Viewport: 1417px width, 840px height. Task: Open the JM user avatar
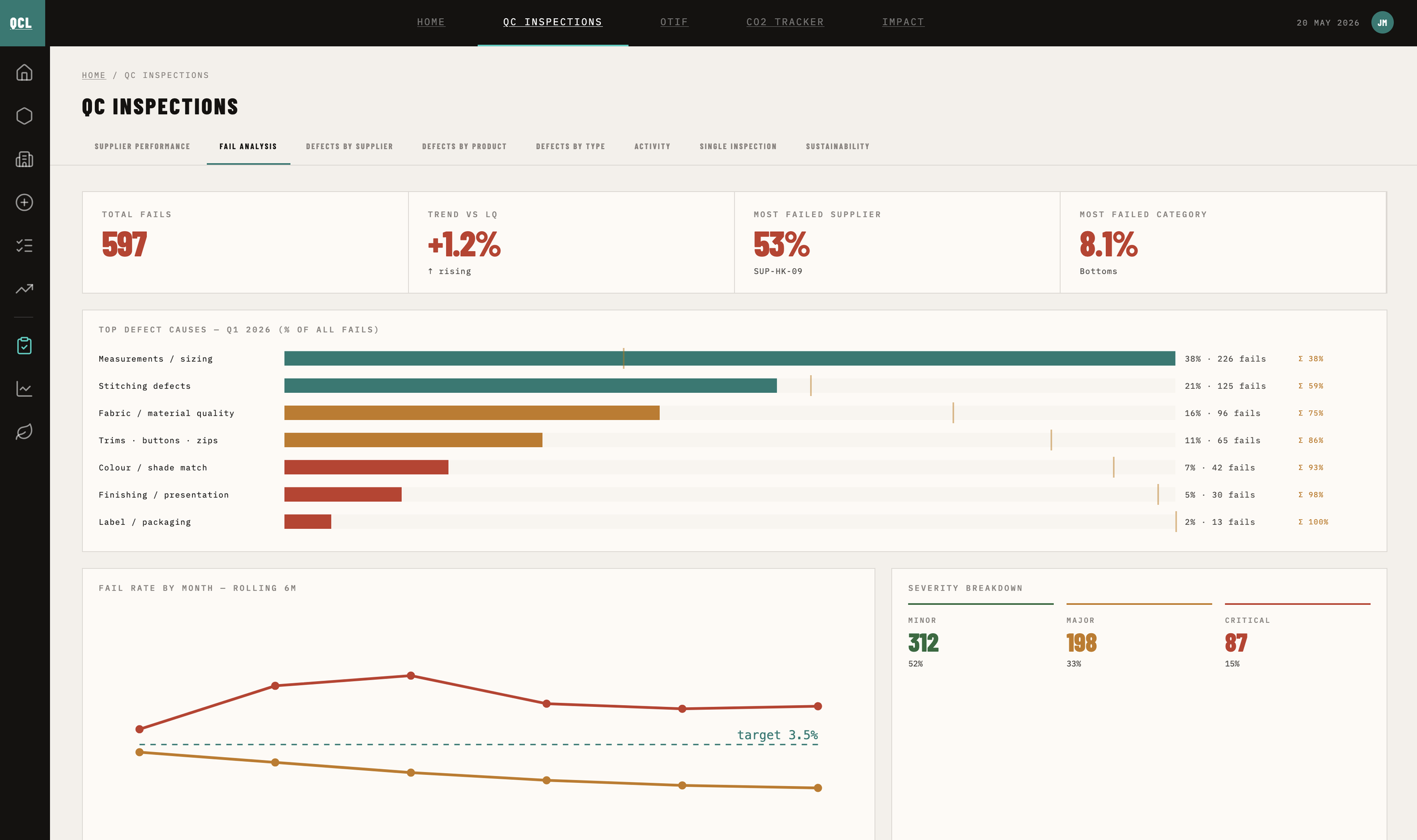tap(1382, 23)
